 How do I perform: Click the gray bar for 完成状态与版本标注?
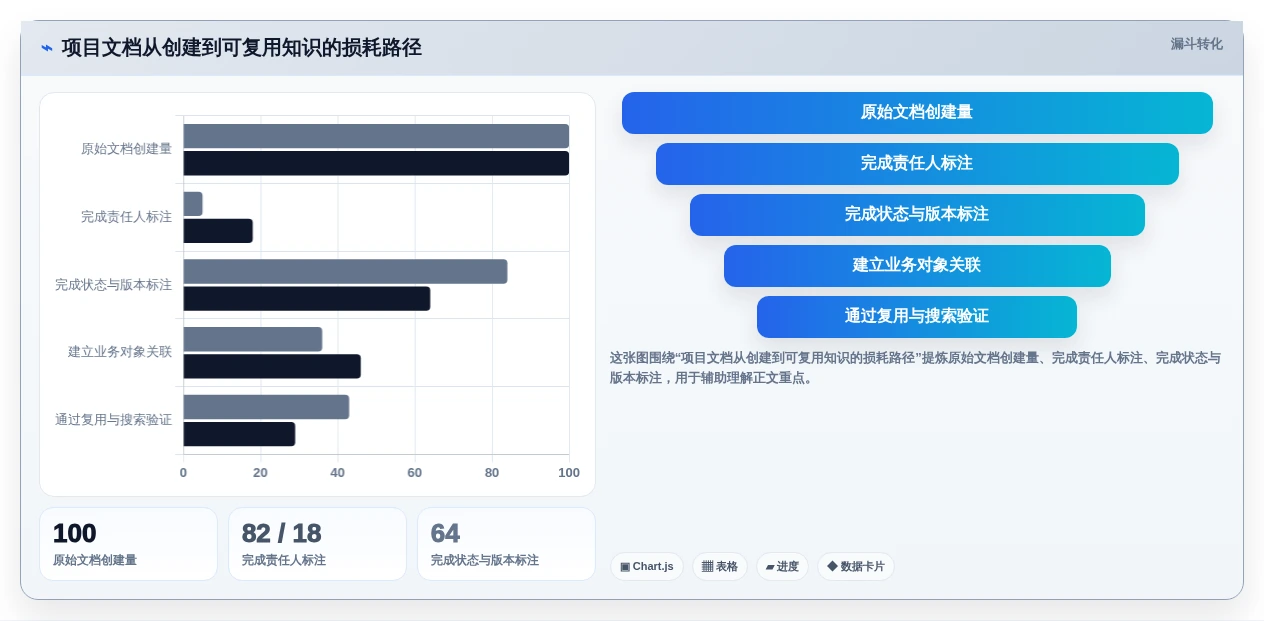point(345,272)
